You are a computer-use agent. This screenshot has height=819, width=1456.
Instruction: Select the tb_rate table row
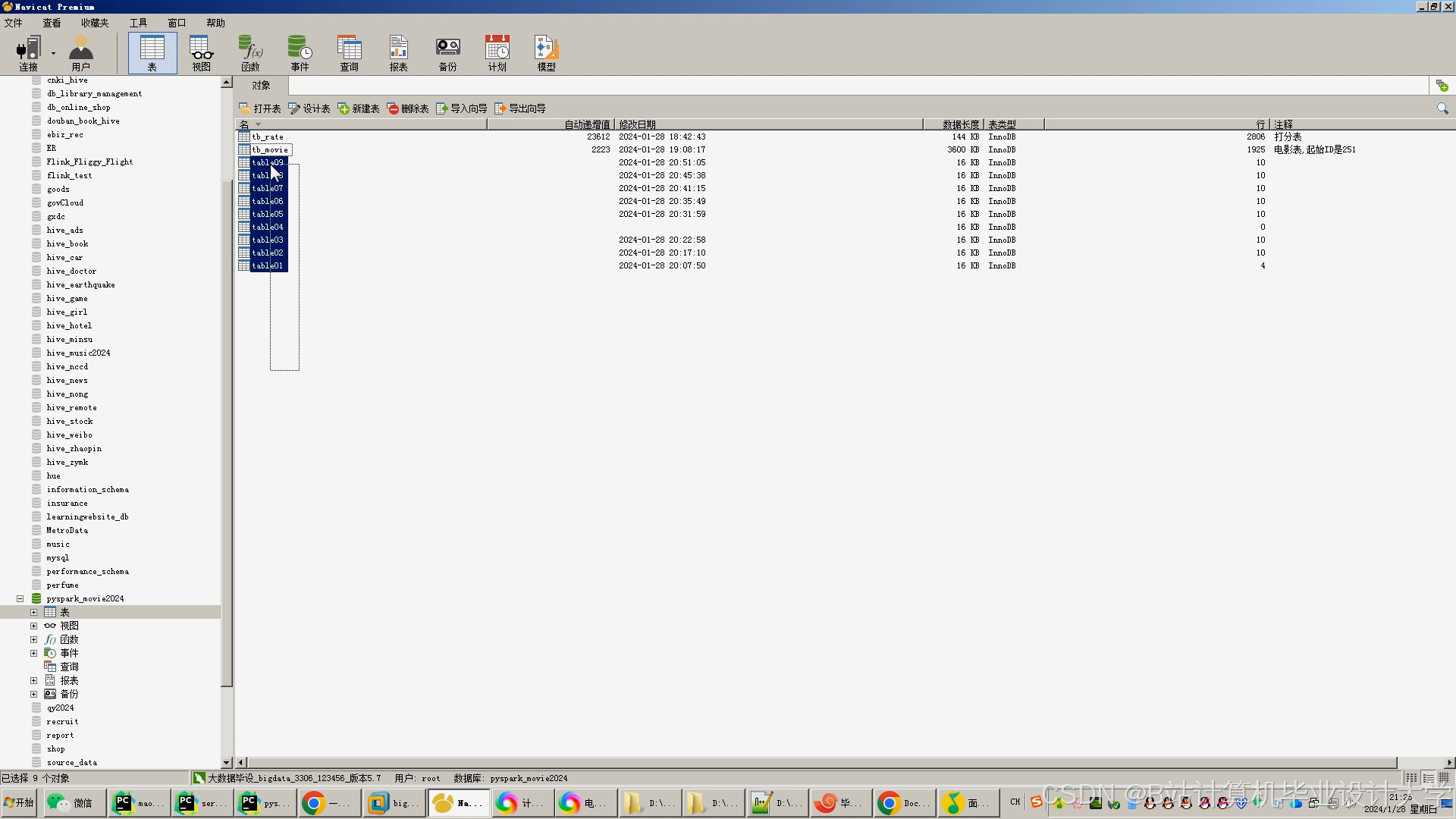point(268,137)
